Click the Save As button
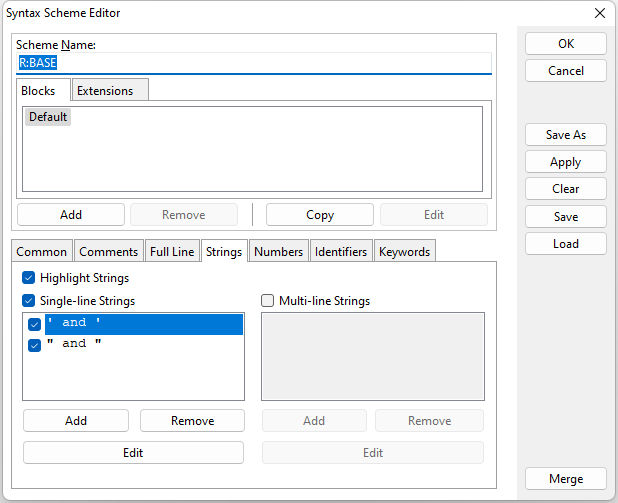The image size is (618, 503). pyautogui.click(x=566, y=135)
